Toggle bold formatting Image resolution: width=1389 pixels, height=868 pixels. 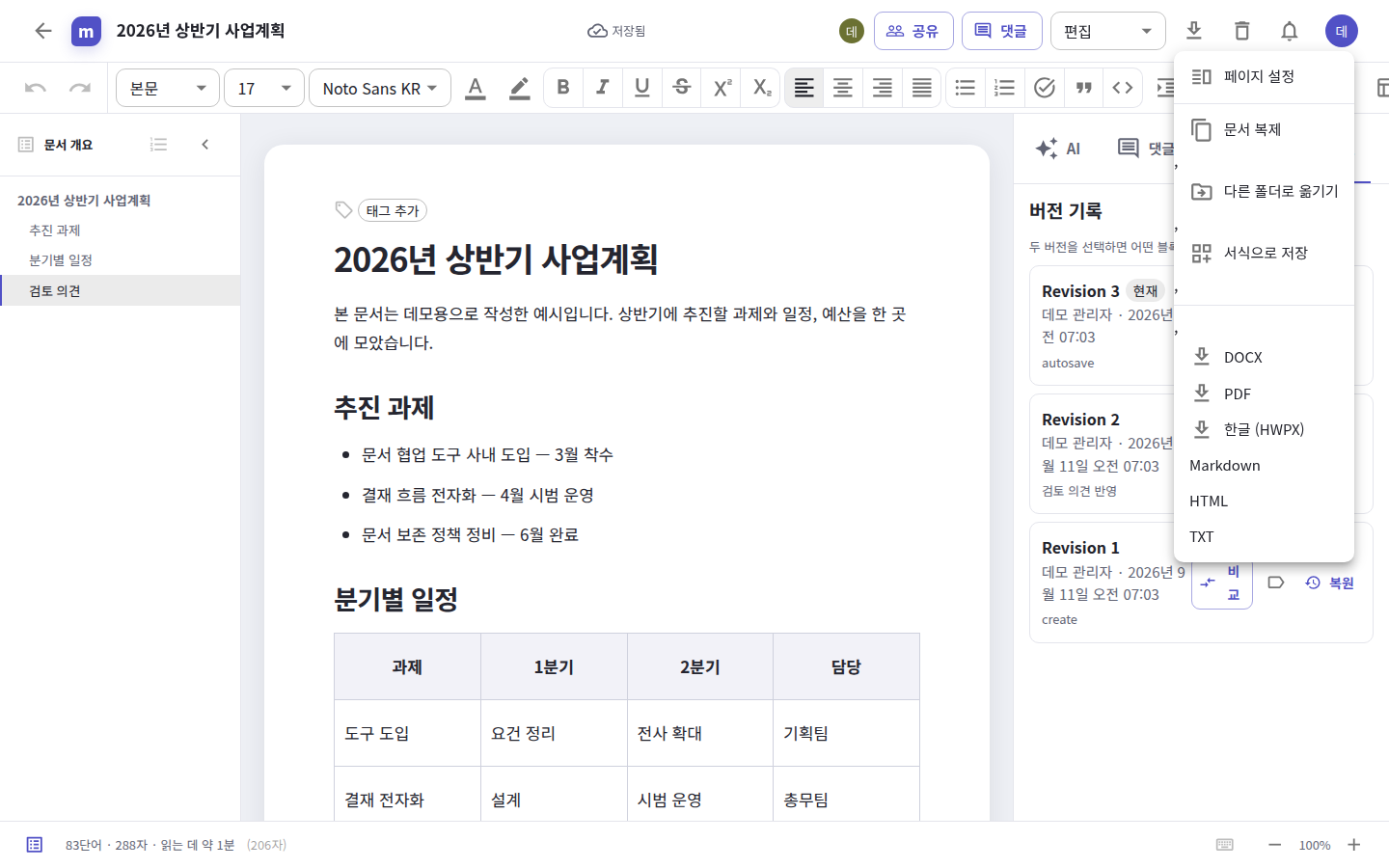click(x=563, y=88)
